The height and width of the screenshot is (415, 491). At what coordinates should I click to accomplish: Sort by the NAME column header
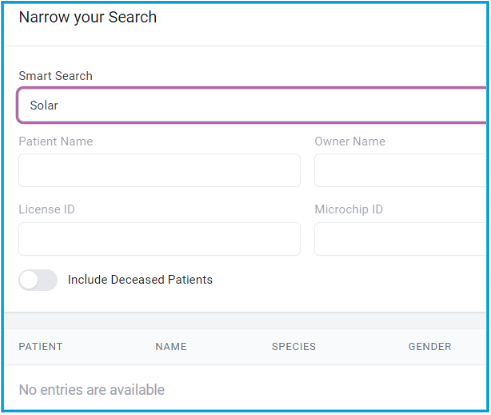[171, 347]
